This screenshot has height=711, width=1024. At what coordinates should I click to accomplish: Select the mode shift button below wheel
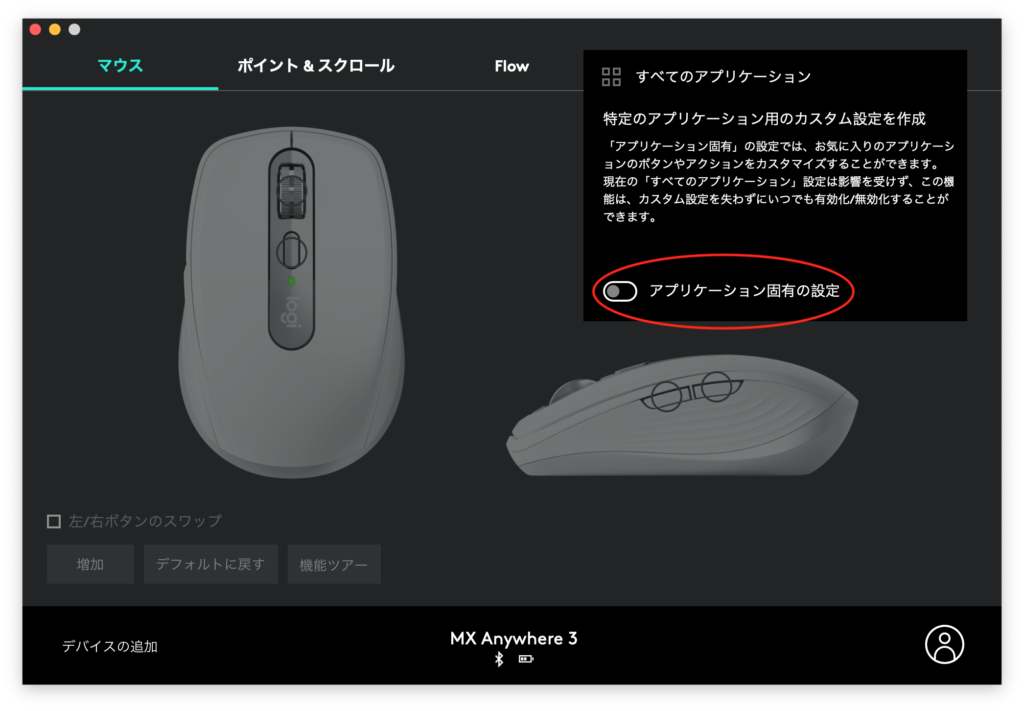[291, 250]
